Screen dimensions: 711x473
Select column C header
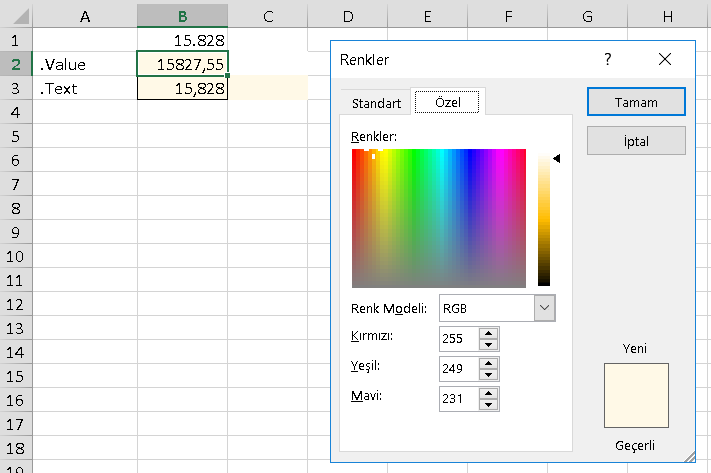268,16
